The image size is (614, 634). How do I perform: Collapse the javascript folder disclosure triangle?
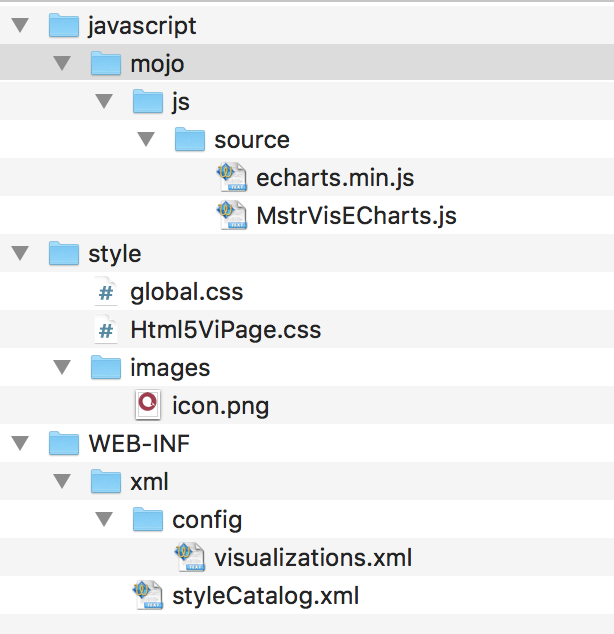coord(20,26)
